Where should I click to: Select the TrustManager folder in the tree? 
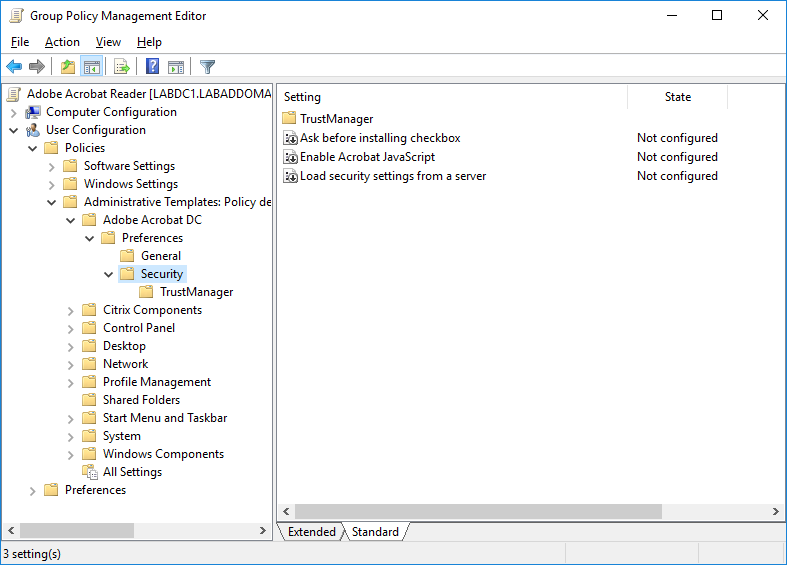coord(196,292)
